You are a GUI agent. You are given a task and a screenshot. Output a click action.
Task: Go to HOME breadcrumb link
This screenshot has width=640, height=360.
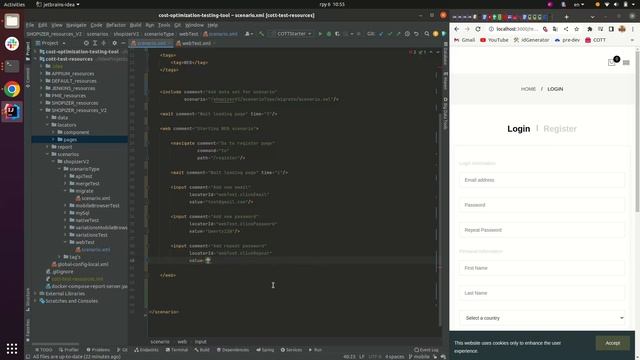point(528,89)
